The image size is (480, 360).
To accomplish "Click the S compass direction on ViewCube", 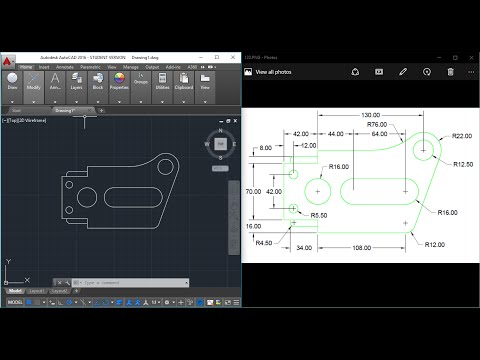I will (x=220, y=157).
